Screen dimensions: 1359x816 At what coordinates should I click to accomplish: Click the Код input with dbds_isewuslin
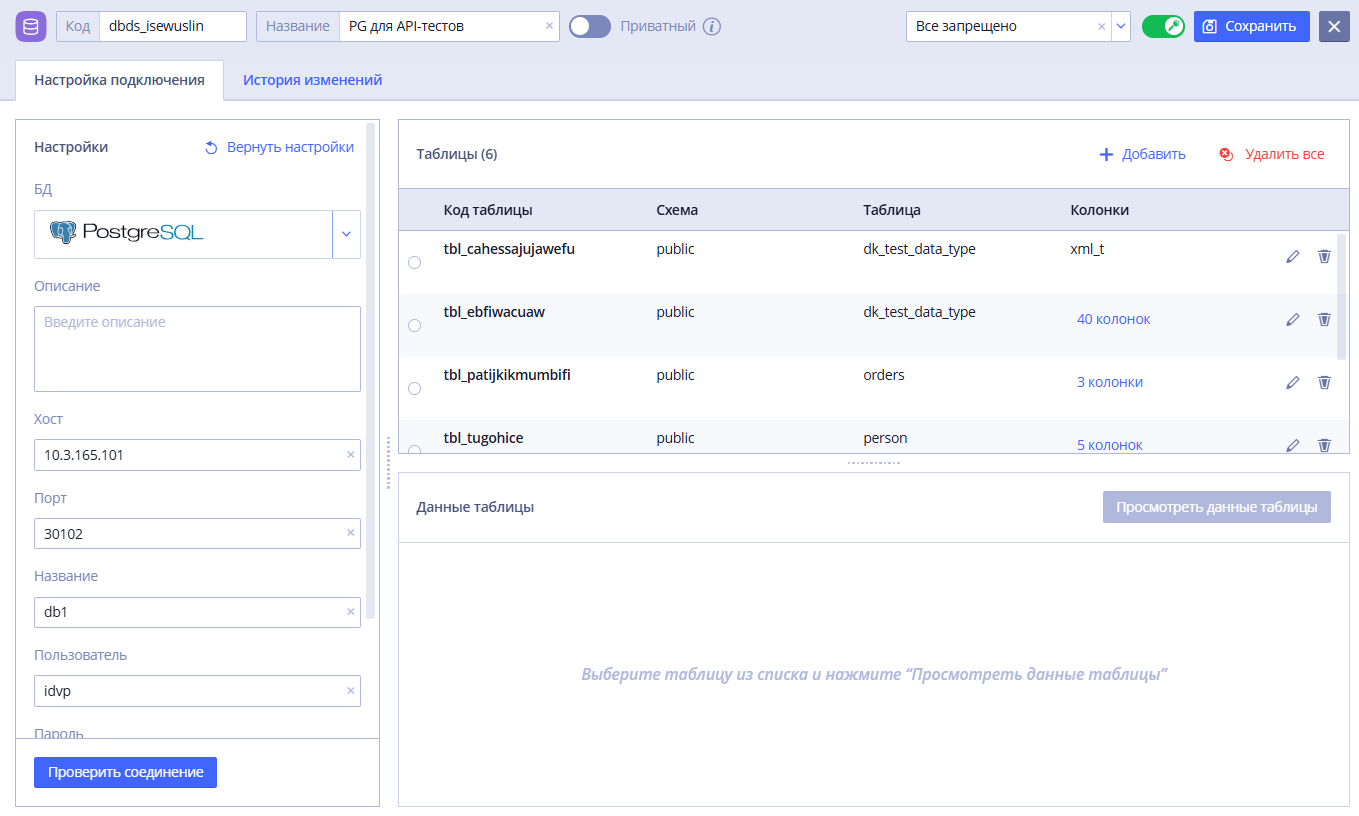coord(172,27)
